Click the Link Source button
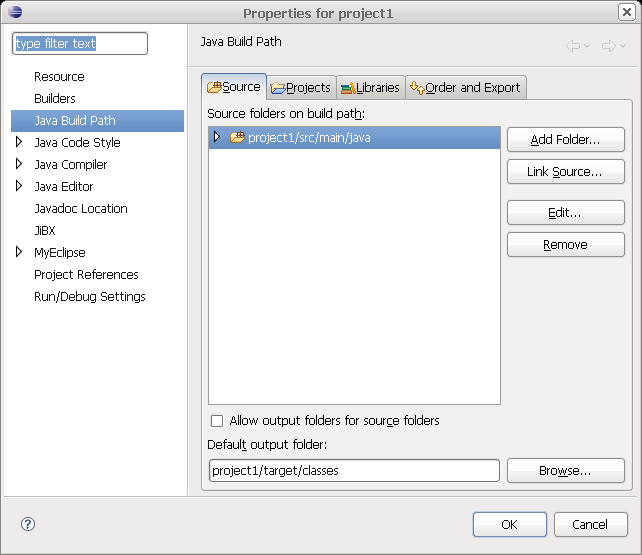The width and height of the screenshot is (642, 555). point(565,172)
